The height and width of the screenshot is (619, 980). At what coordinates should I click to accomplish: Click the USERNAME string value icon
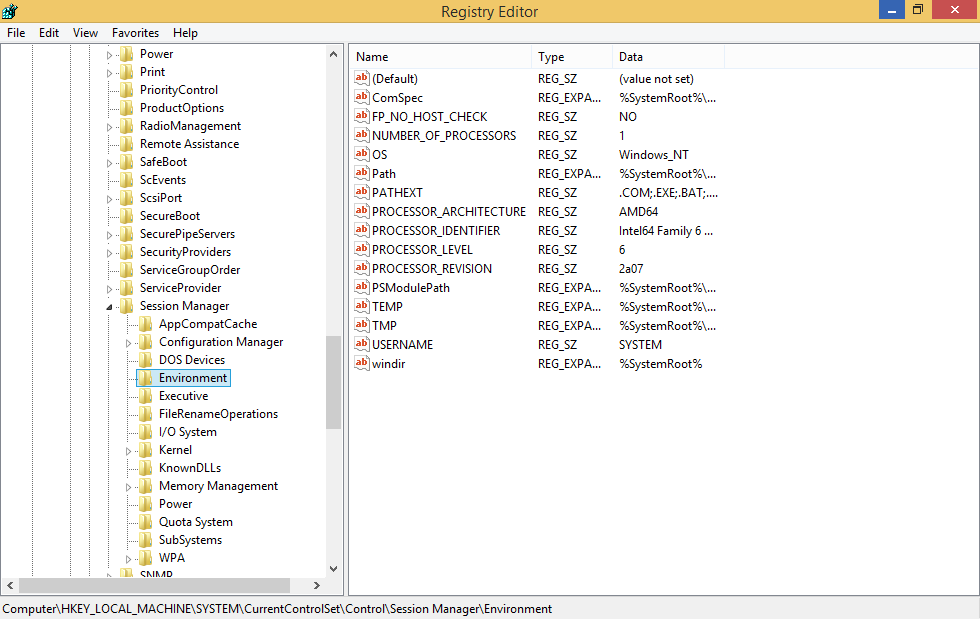(361, 344)
